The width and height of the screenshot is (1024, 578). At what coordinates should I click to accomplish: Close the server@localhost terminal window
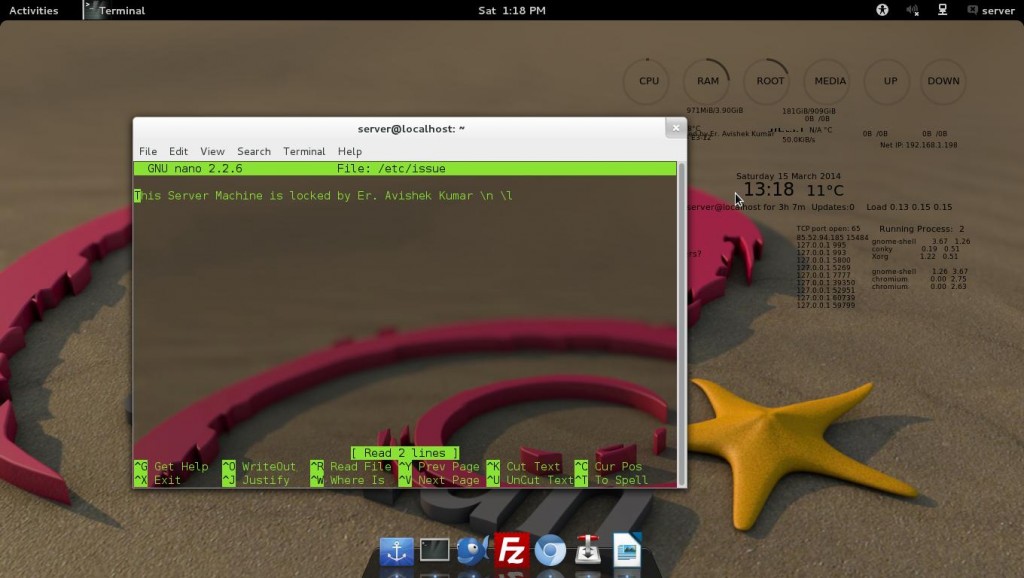676,128
